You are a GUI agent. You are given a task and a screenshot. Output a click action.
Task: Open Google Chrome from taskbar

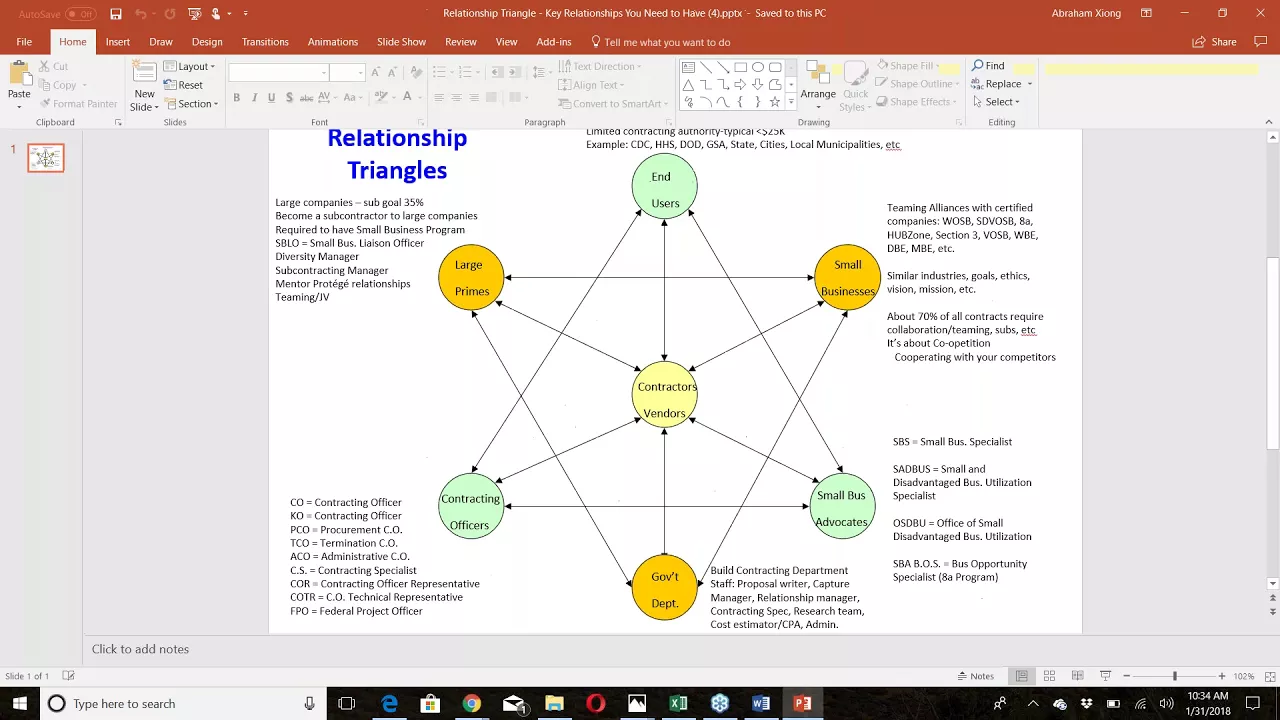472,704
